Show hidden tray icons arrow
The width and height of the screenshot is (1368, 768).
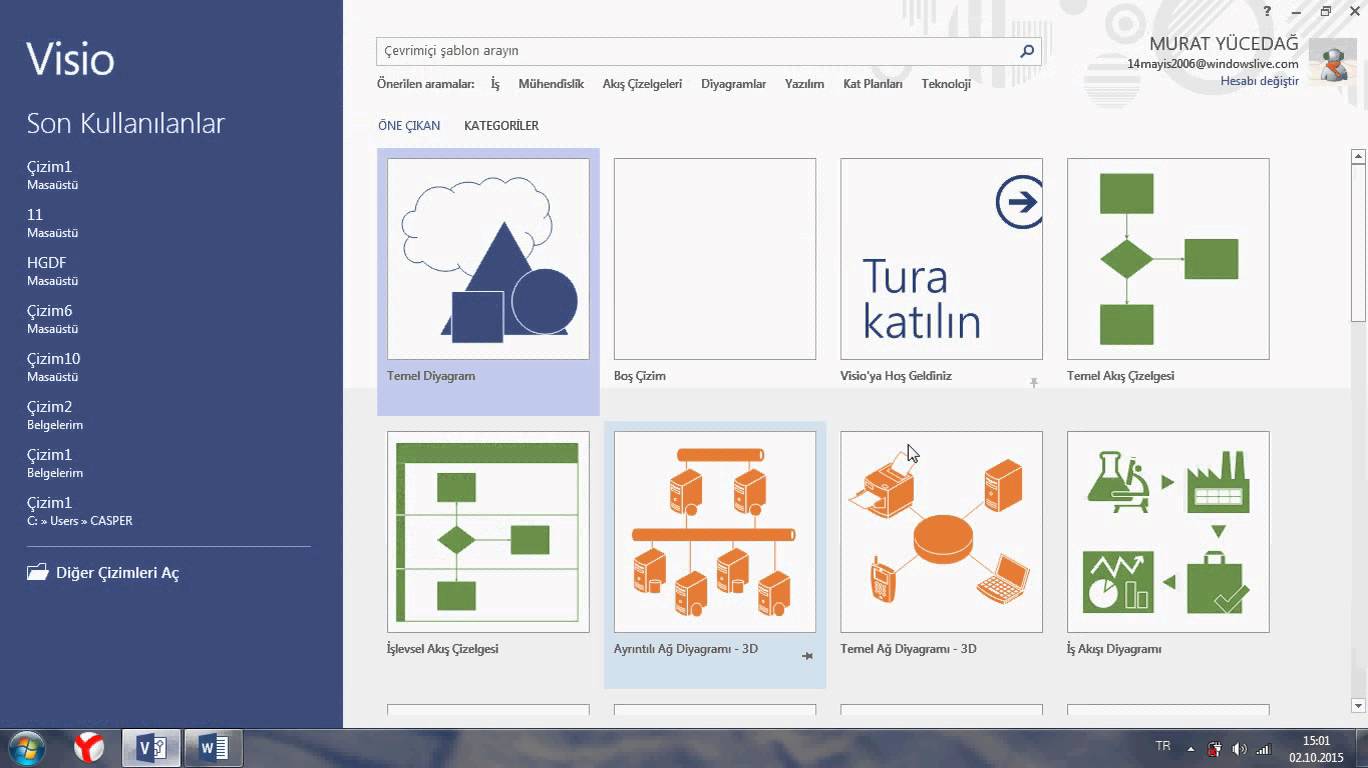(x=1190, y=749)
